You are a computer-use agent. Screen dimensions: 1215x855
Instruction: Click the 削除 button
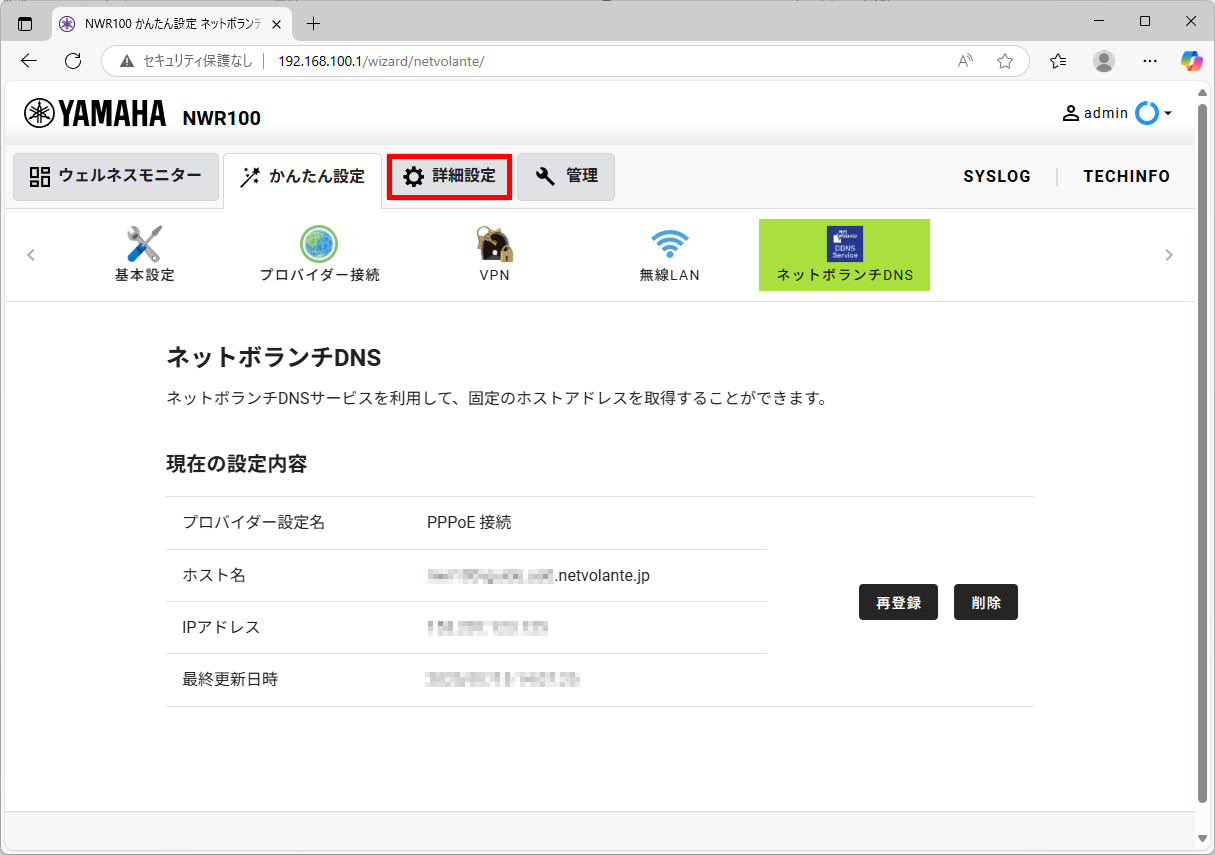pyautogui.click(x=985, y=603)
